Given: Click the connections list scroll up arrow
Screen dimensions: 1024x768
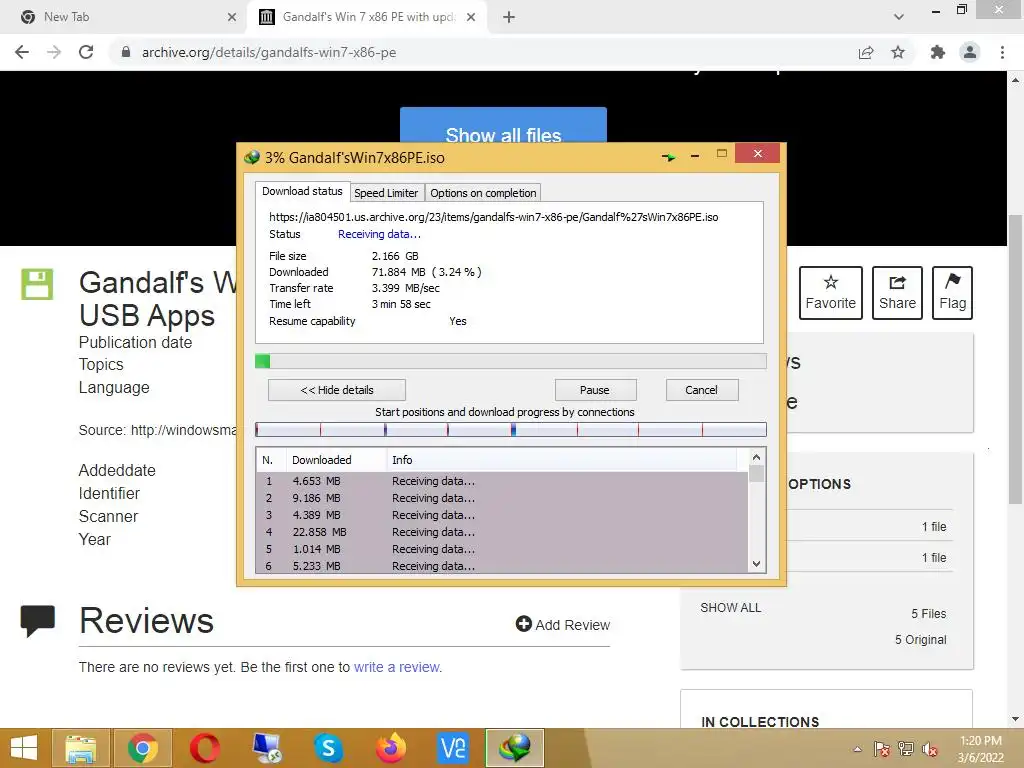Looking at the screenshot, I should [x=756, y=457].
